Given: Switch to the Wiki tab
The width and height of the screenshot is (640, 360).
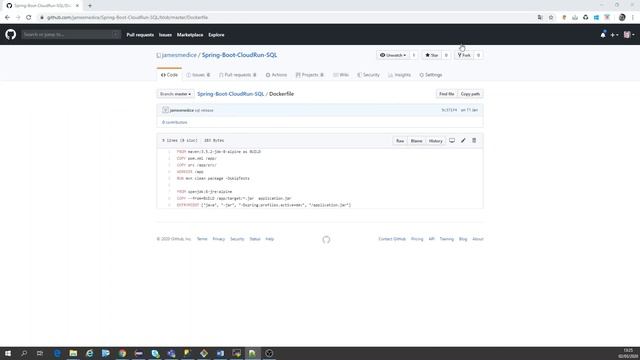Looking at the screenshot, I should [341, 75].
